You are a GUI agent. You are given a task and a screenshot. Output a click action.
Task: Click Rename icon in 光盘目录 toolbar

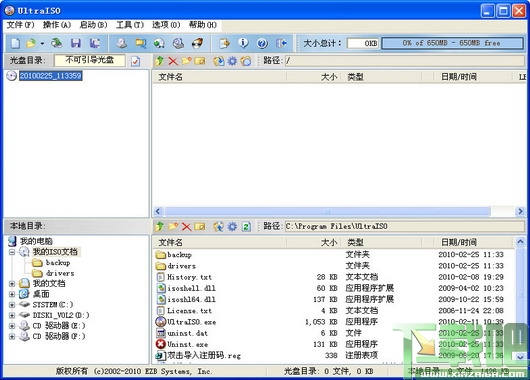point(200,61)
